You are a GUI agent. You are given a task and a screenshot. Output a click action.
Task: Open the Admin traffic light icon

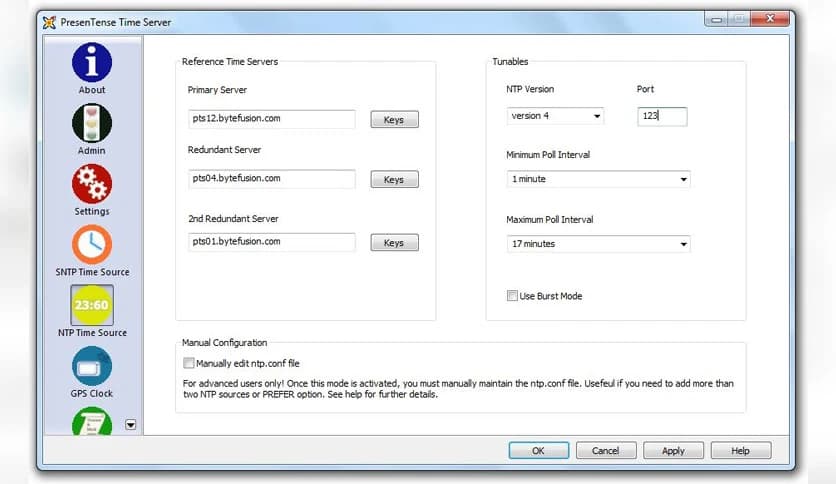point(92,123)
